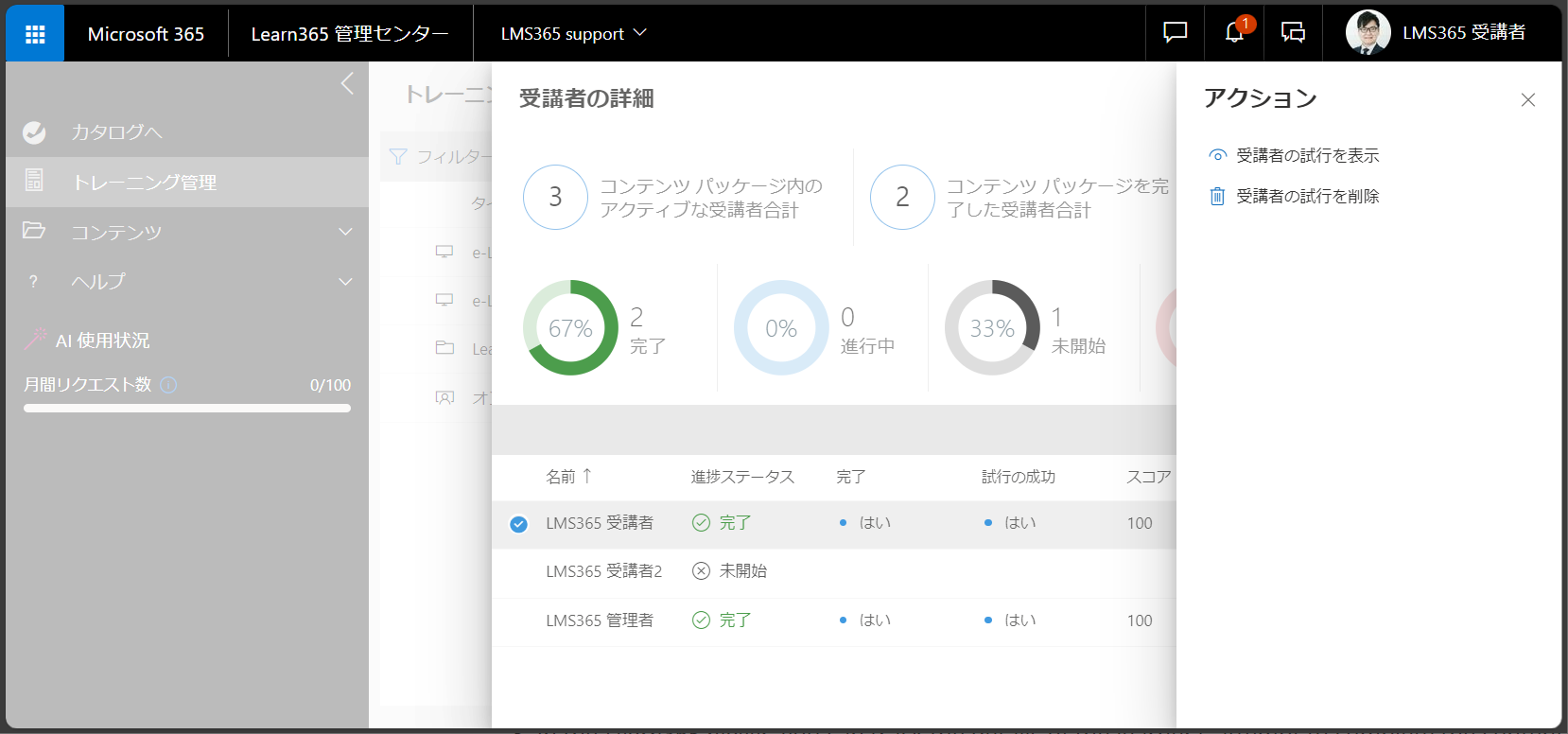Close the アクション panel
1568x734 pixels.
coord(1527,99)
